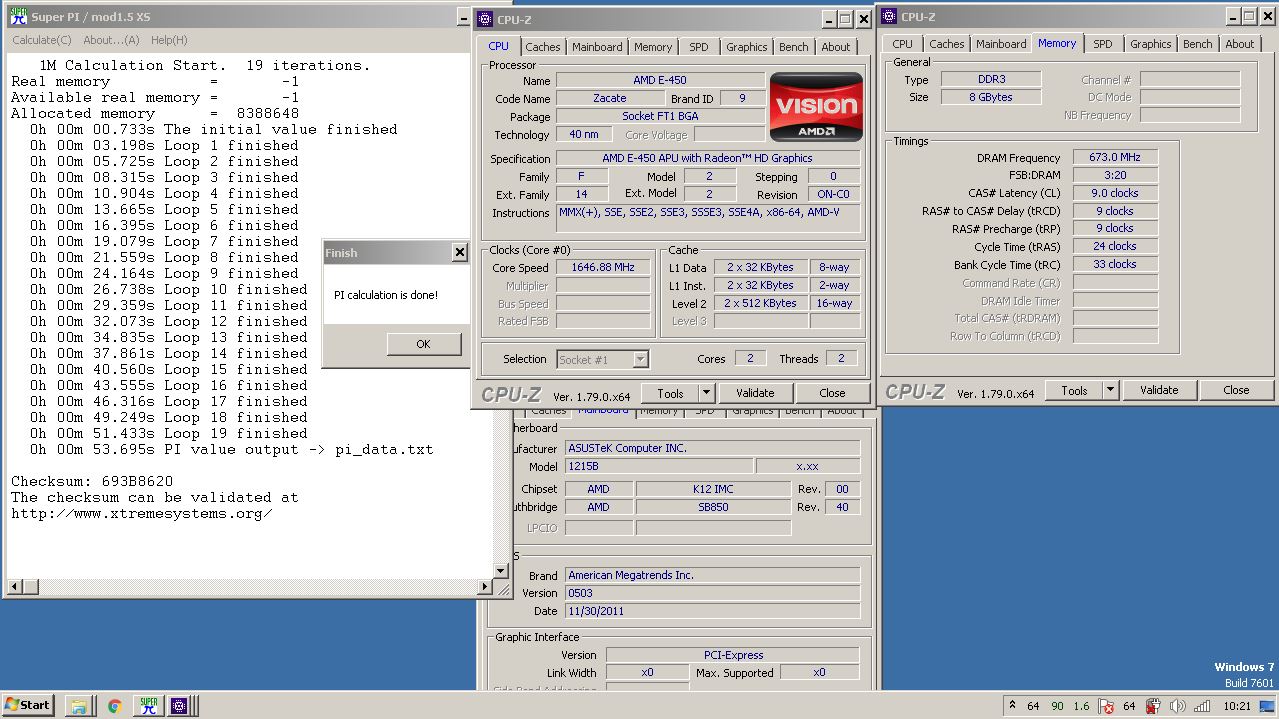Click the Super PI title bar icon
The image size is (1279, 719).
tap(18, 15)
